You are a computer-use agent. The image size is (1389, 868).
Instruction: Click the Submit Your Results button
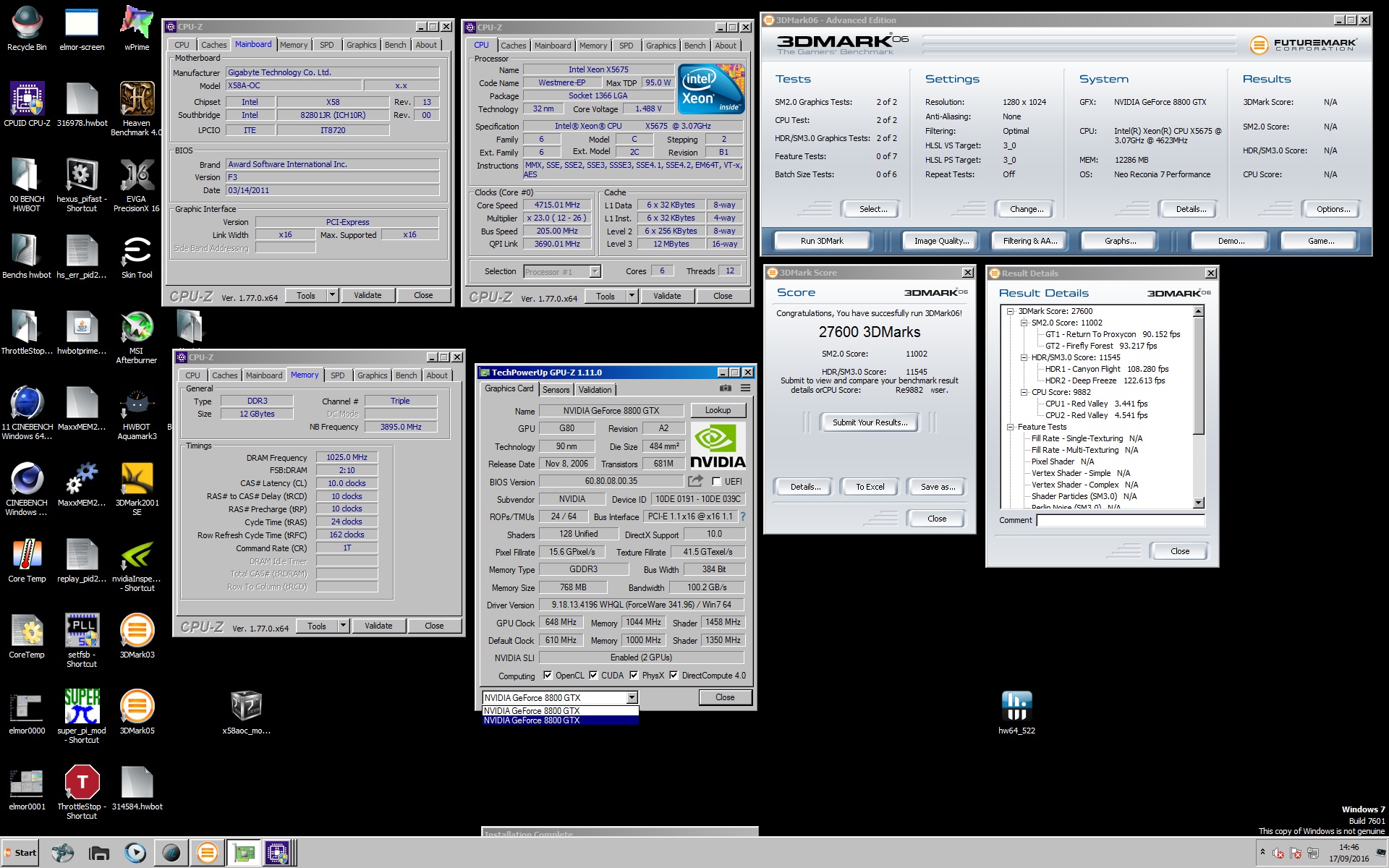(870, 422)
